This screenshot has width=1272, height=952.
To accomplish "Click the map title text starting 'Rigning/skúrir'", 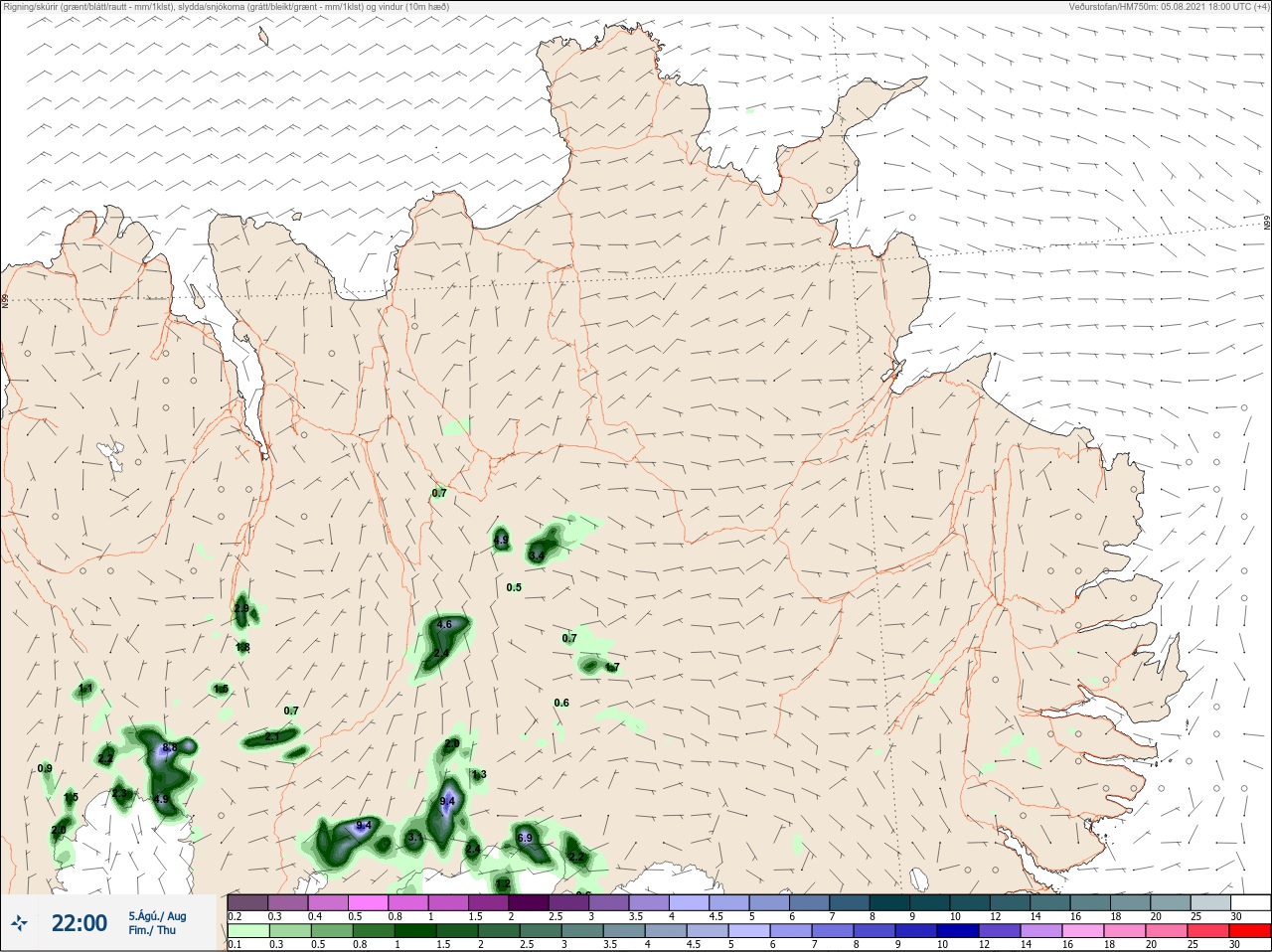I will click(226, 7).
